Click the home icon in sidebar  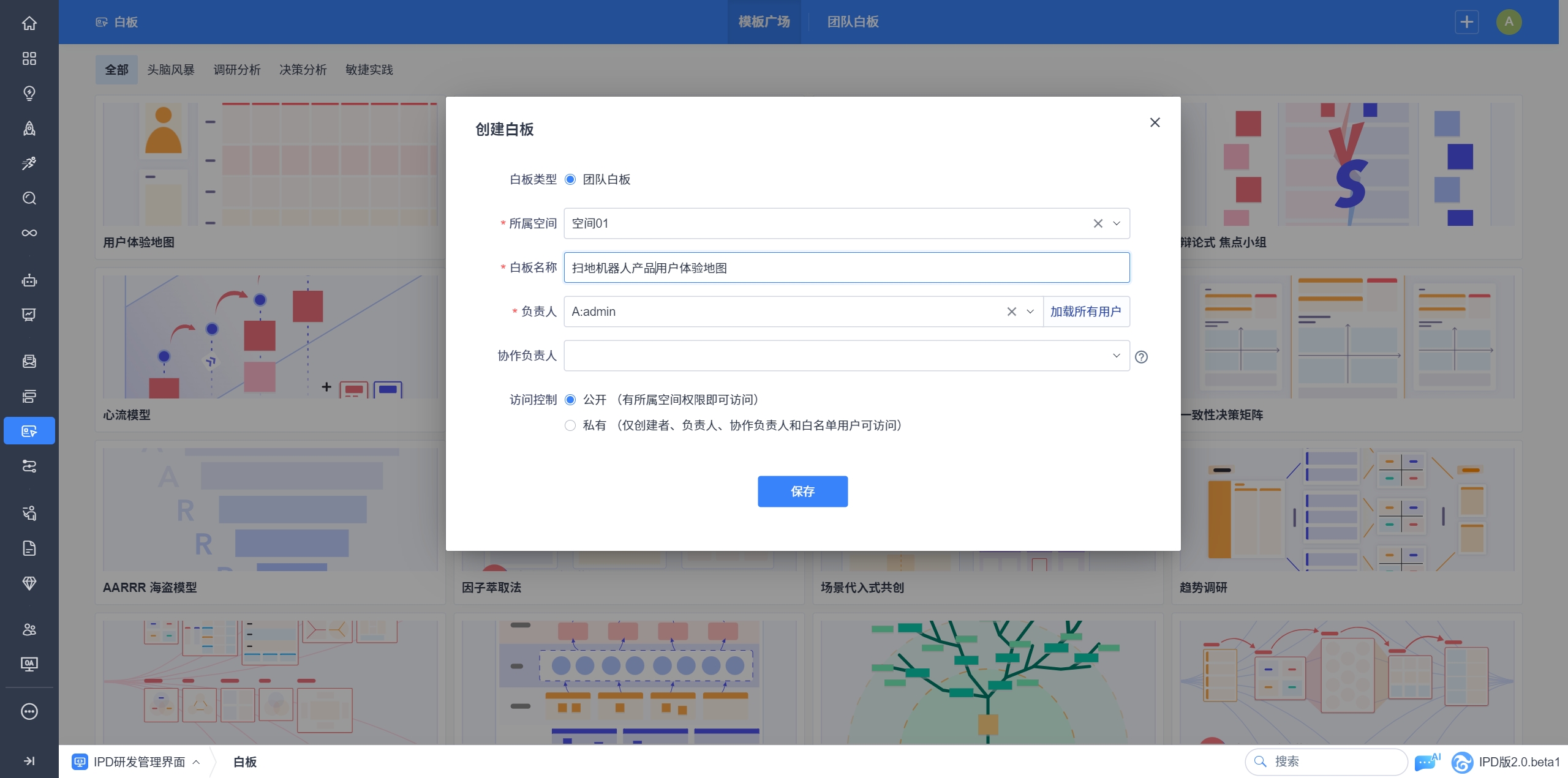29,23
